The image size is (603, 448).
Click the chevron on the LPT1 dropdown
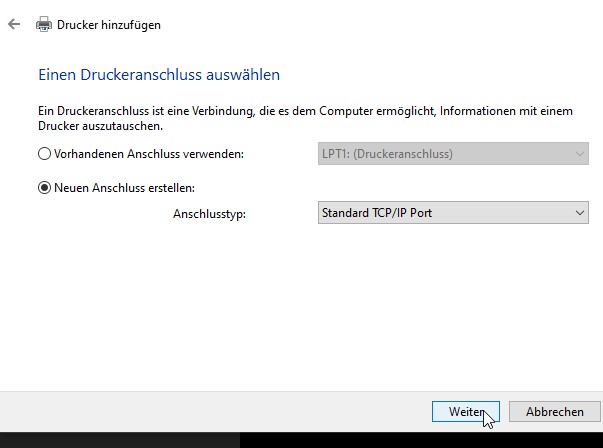click(579, 154)
